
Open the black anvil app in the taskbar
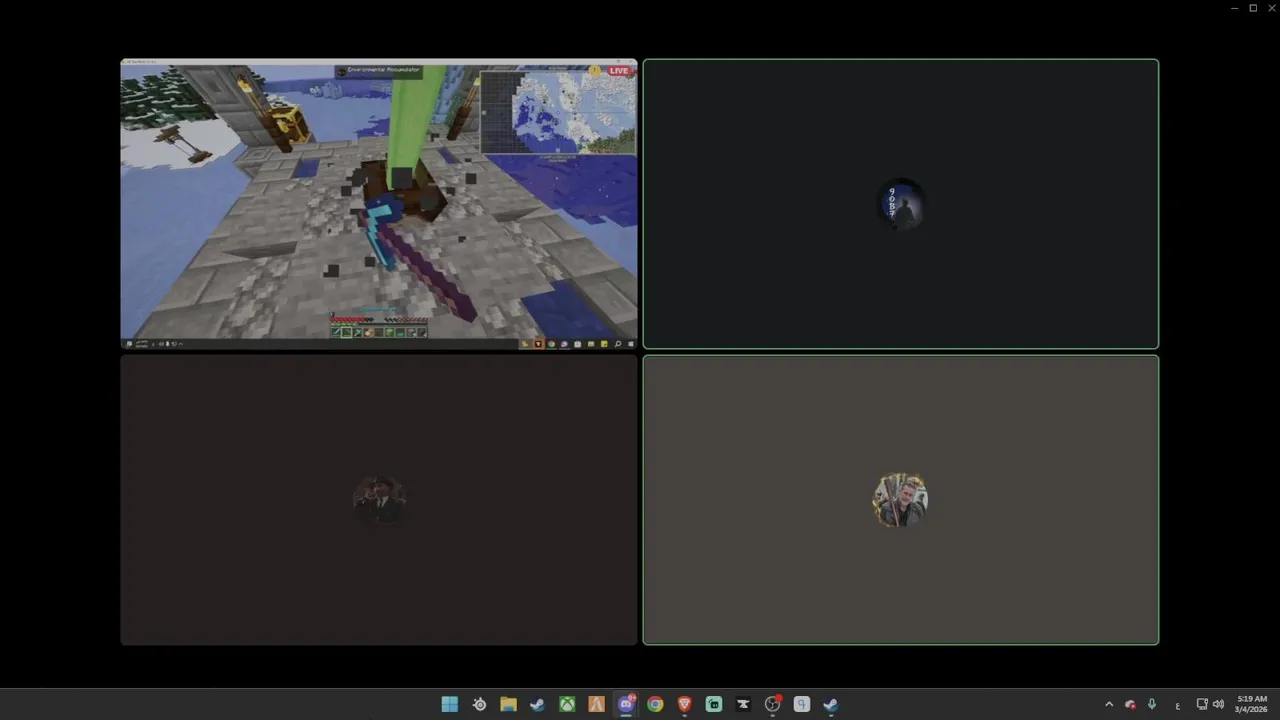point(743,704)
